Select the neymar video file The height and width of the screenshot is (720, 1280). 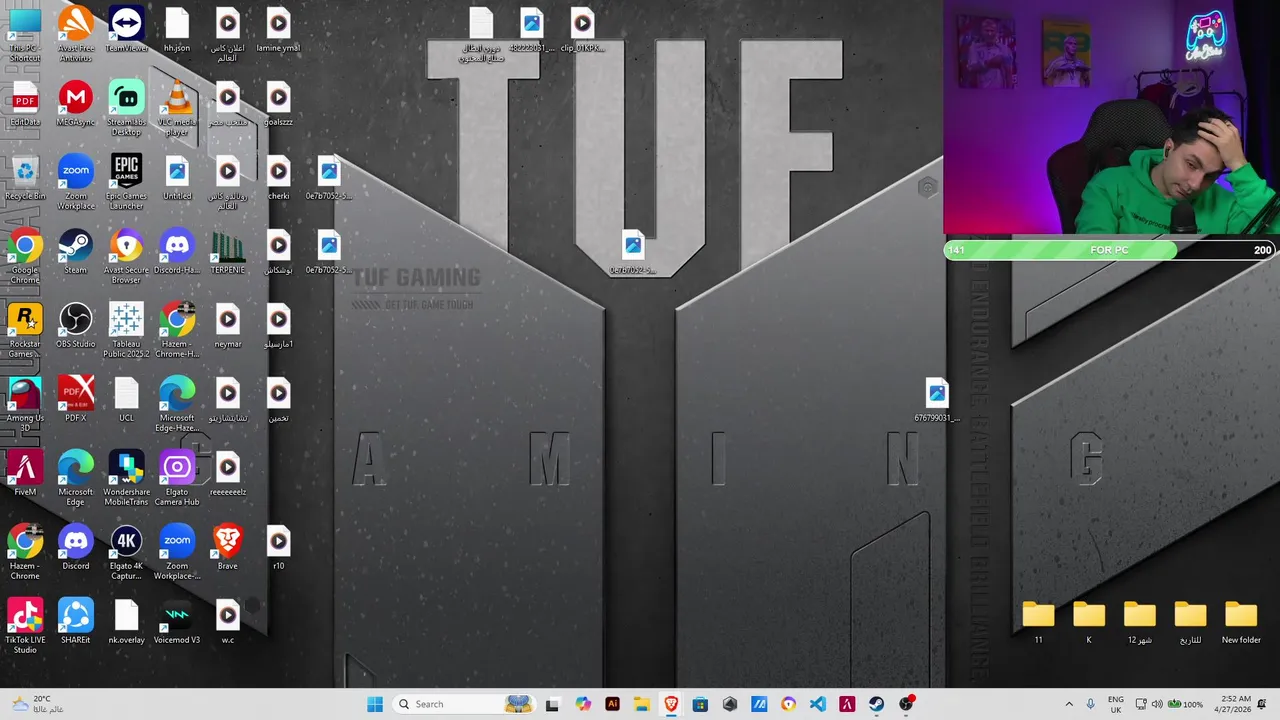tap(228, 326)
